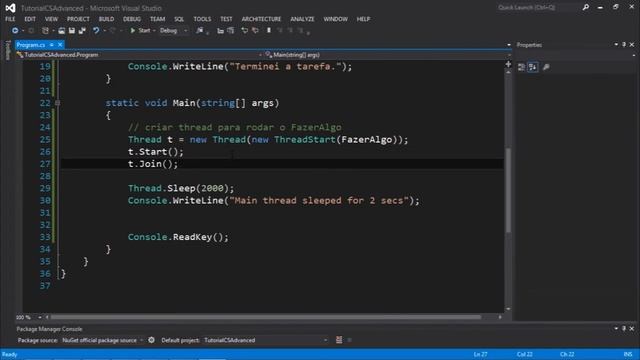The height and width of the screenshot is (360, 640).
Task: Open the Properties panel window options dropdown
Action: point(616,44)
